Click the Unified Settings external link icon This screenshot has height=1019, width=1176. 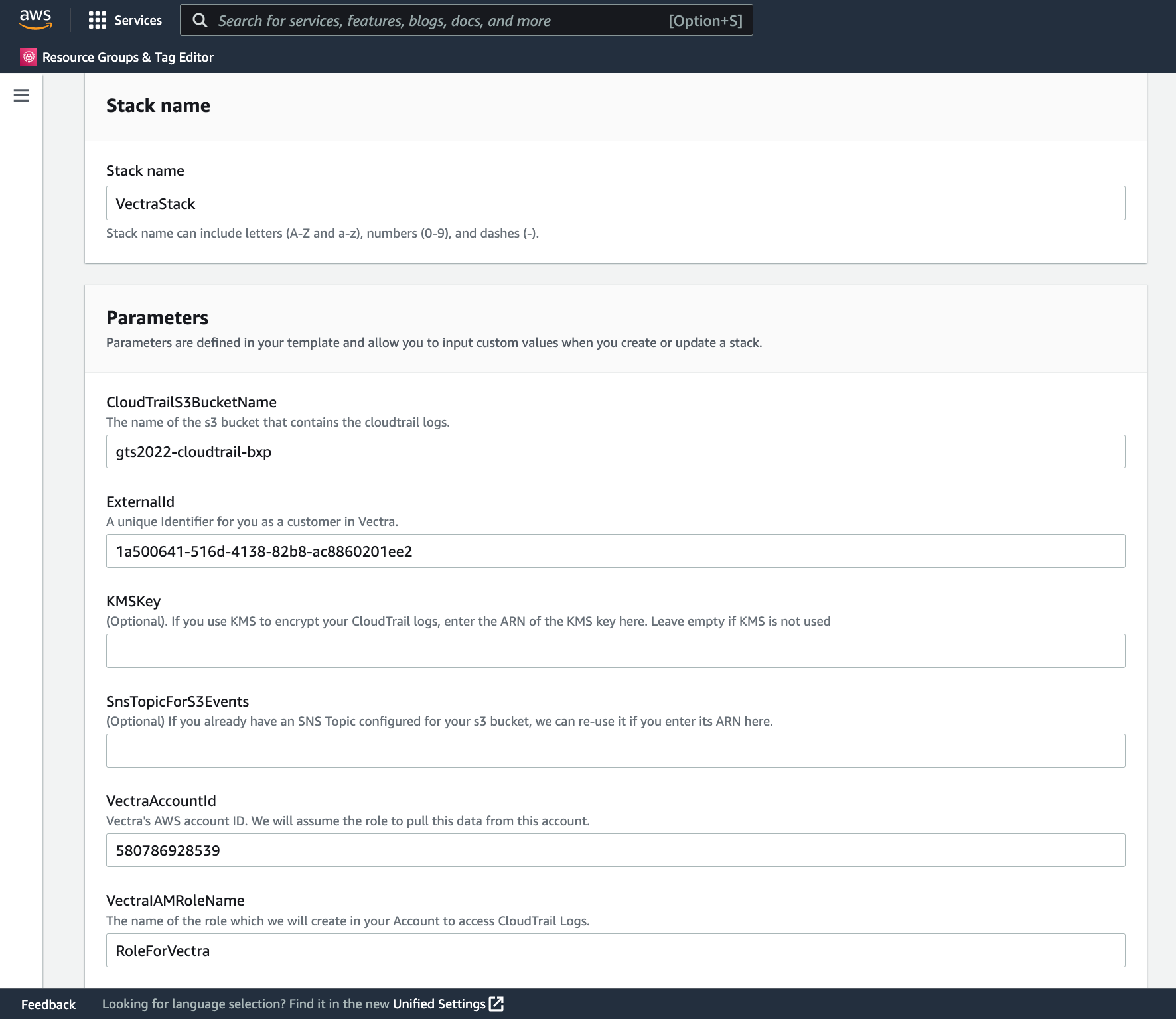click(496, 1004)
